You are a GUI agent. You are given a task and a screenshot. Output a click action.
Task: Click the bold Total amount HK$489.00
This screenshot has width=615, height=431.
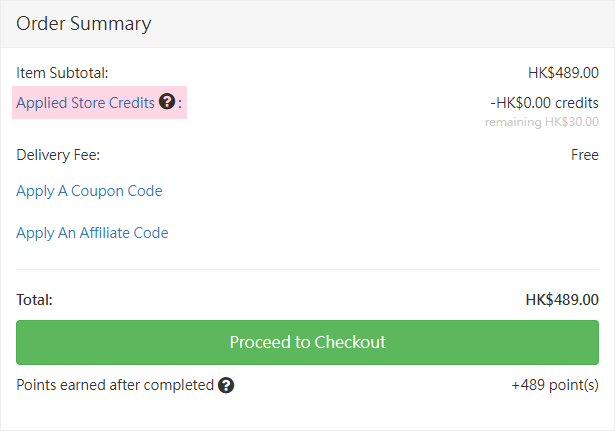(x=562, y=299)
